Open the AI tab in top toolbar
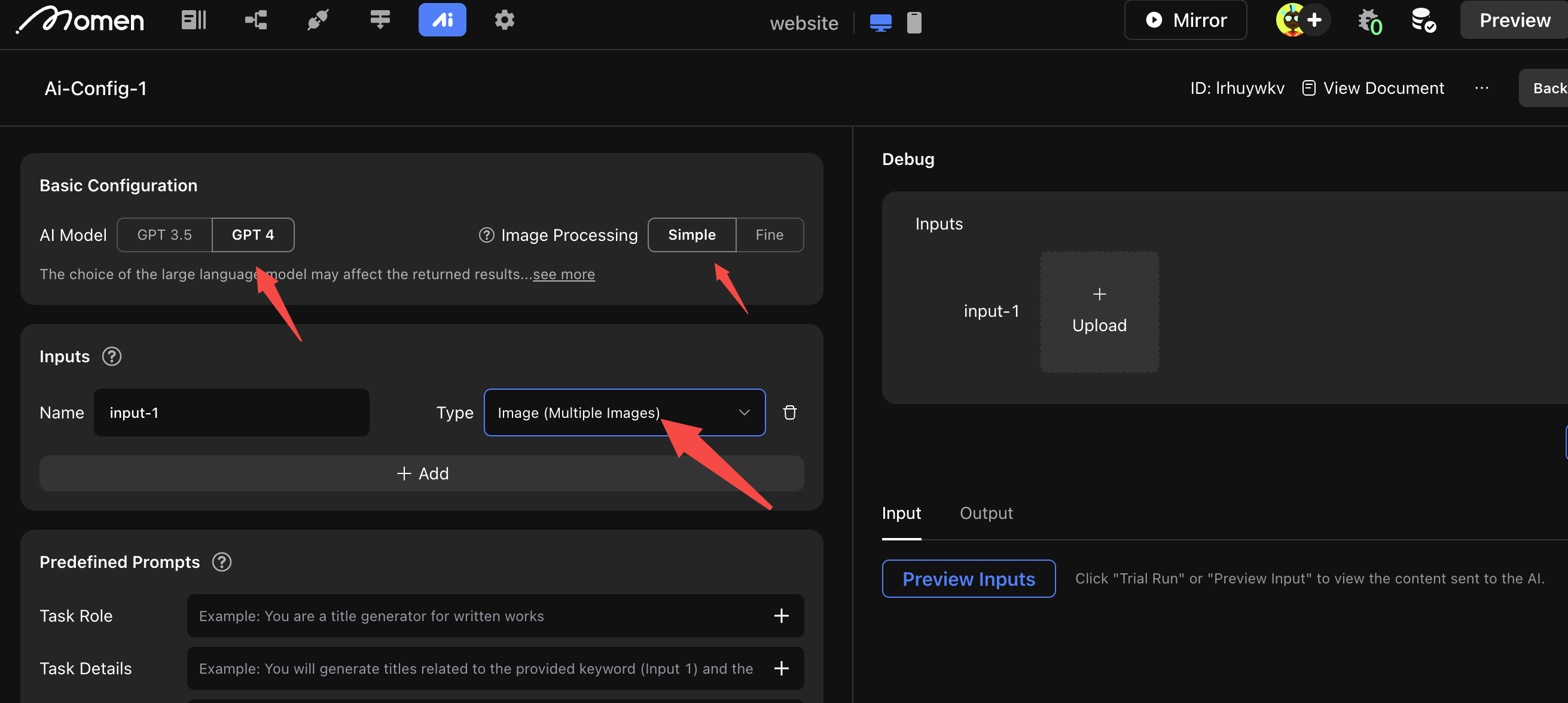The image size is (1568, 703). tap(442, 20)
